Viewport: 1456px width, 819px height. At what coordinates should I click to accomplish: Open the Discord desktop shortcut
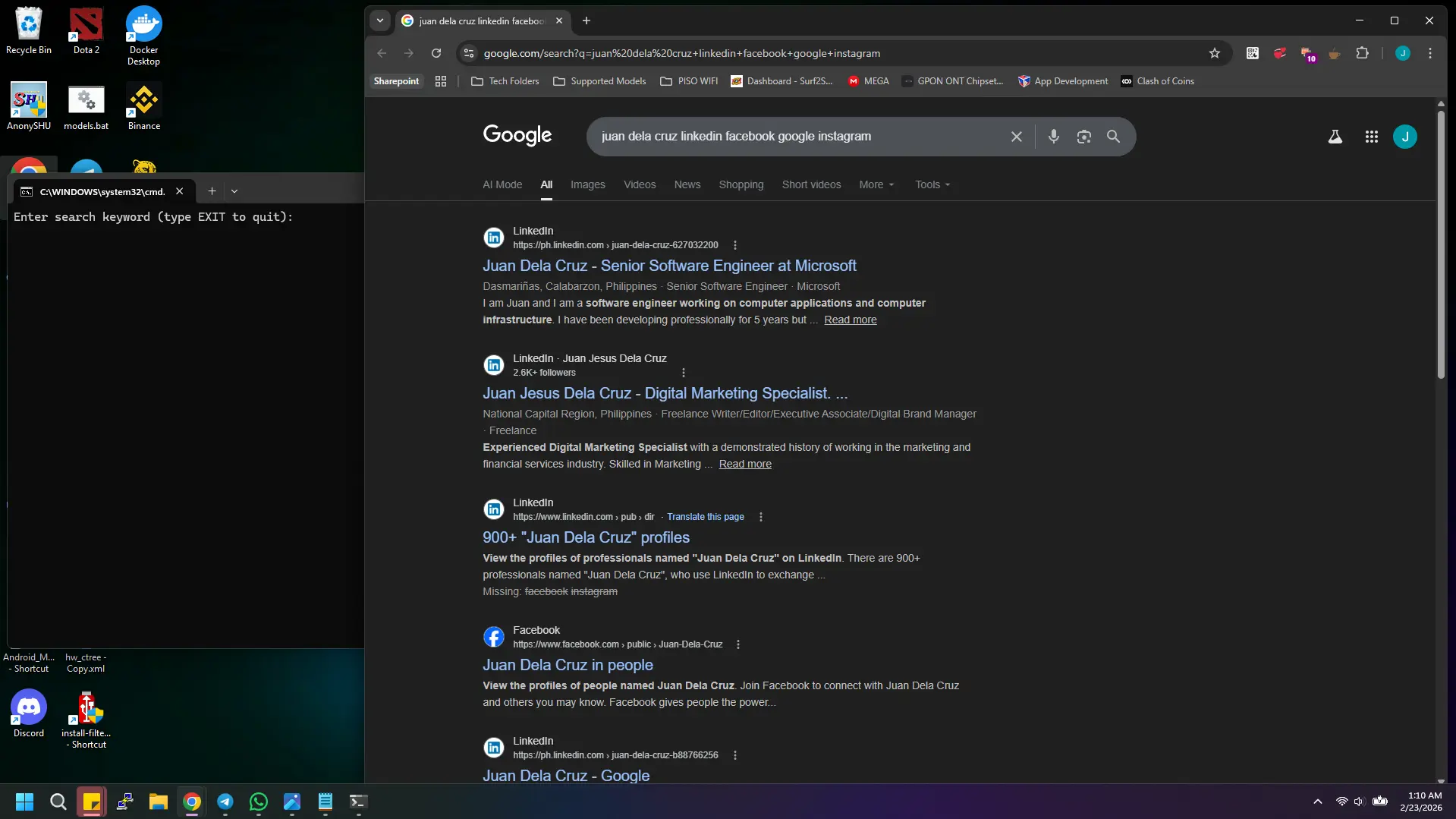click(29, 713)
